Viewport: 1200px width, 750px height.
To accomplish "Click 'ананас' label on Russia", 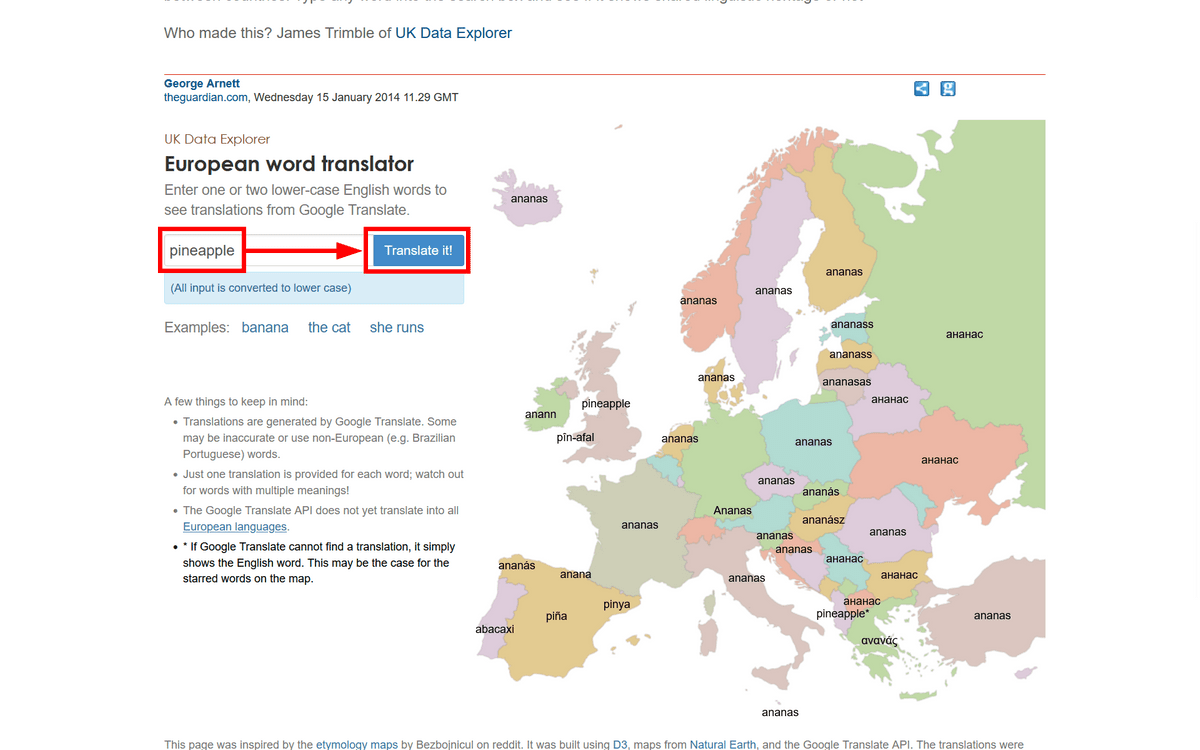I will click(965, 335).
